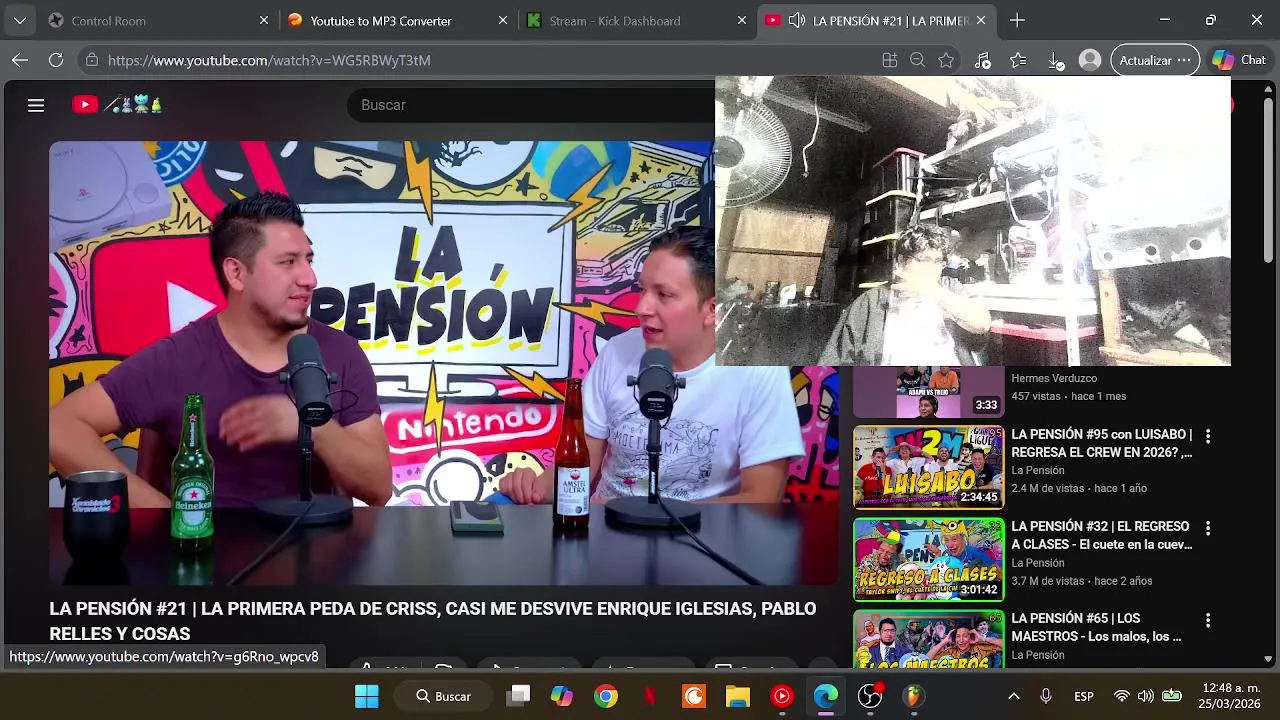
Task: Open Edge downloads icon
Action: pos(1056,60)
